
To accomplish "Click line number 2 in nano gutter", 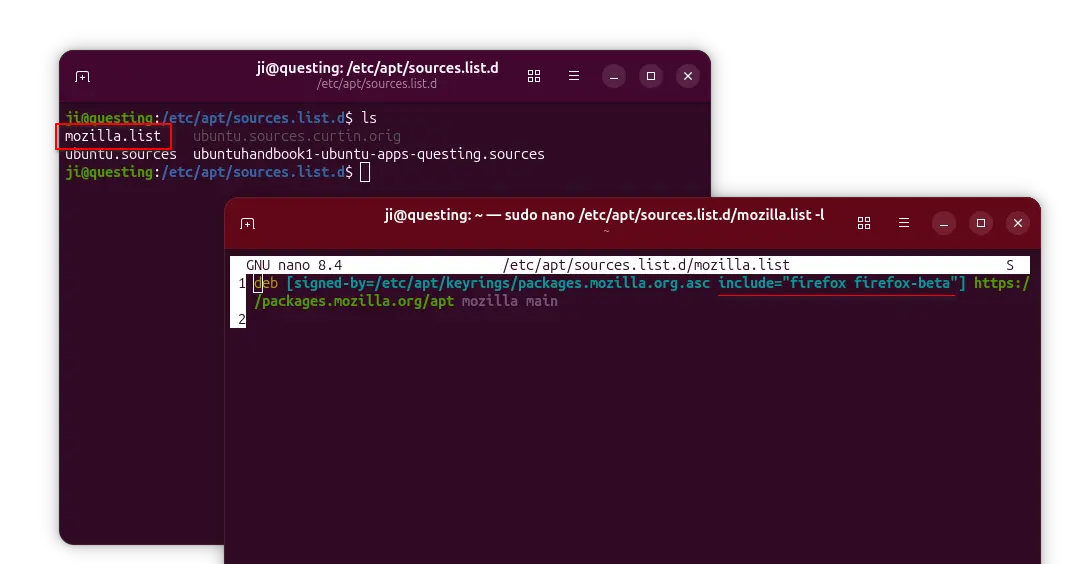I will [x=242, y=319].
